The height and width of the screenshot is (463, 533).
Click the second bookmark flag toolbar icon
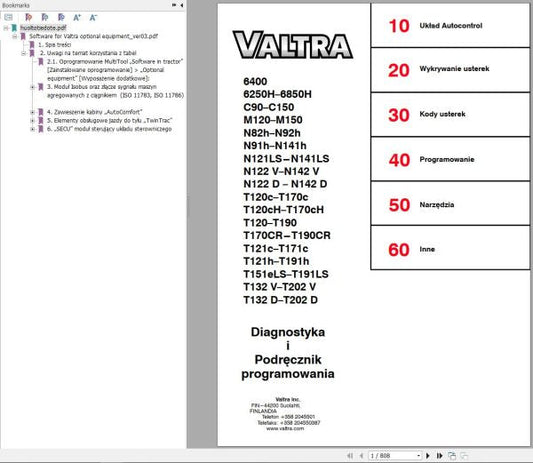[x=45, y=17]
